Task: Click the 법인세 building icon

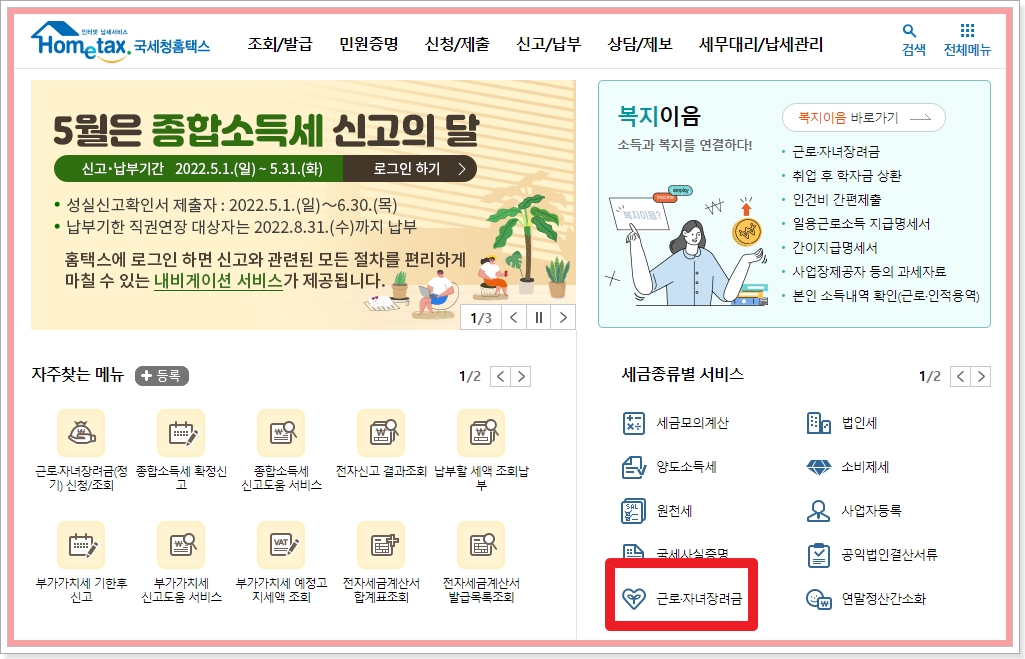Action: [818, 423]
